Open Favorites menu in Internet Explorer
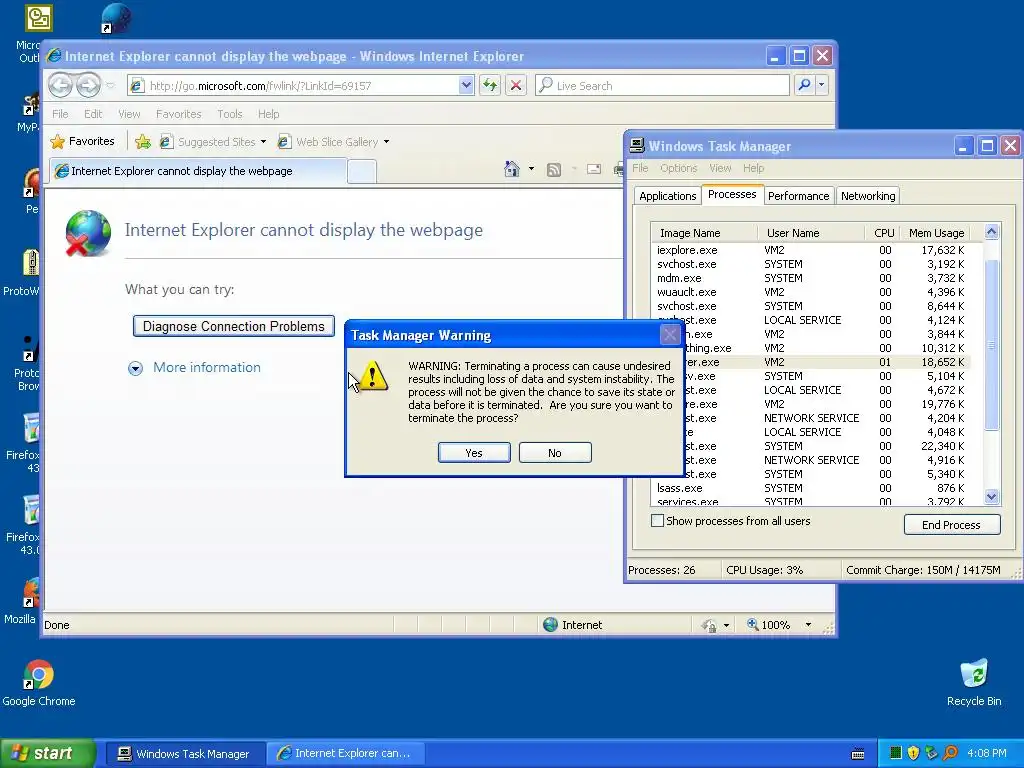The height and width of the screenshot is (768, 1024). pos(178,114)
